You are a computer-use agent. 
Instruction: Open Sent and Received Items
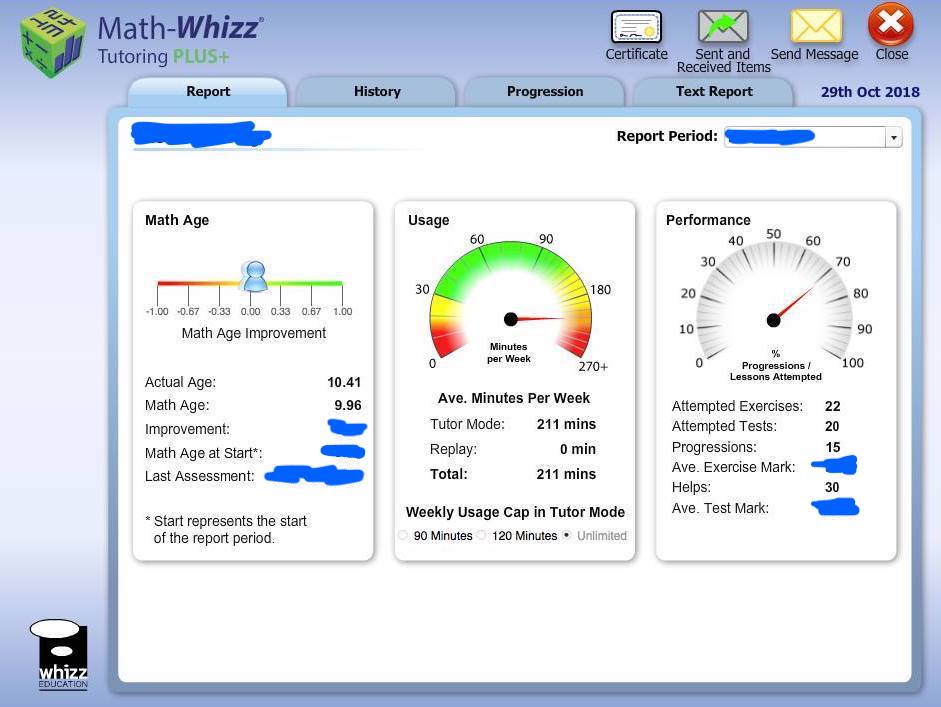point(722,28)
